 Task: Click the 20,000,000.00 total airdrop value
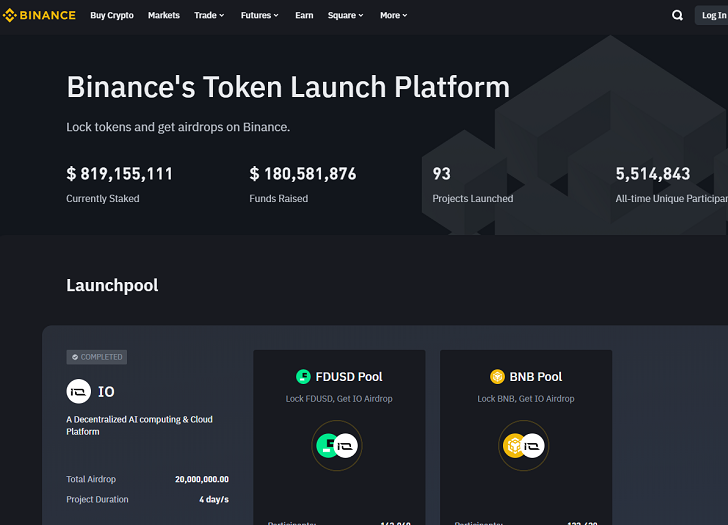tap(202, 479)
